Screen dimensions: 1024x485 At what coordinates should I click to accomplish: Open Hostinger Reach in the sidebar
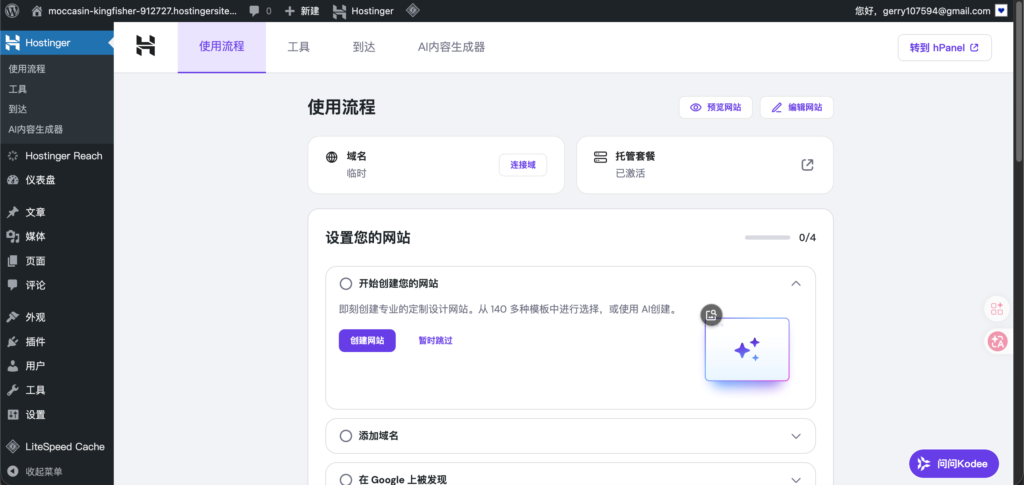coord(57,156)
